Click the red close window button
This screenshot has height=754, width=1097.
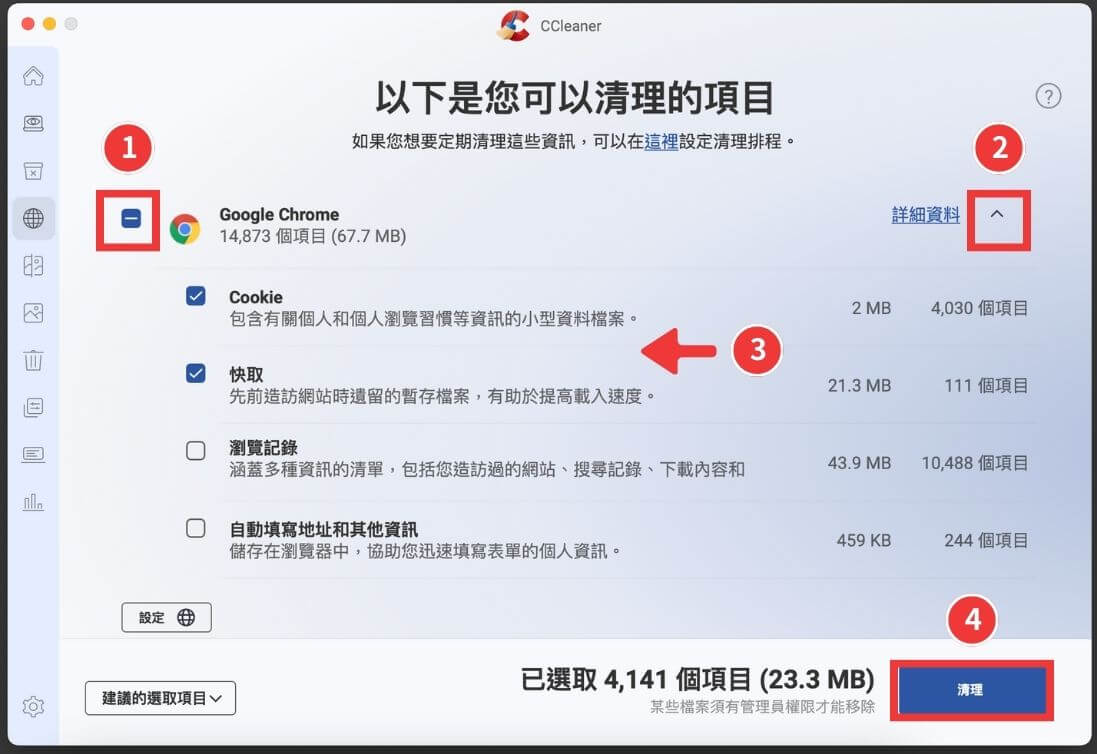28,24
